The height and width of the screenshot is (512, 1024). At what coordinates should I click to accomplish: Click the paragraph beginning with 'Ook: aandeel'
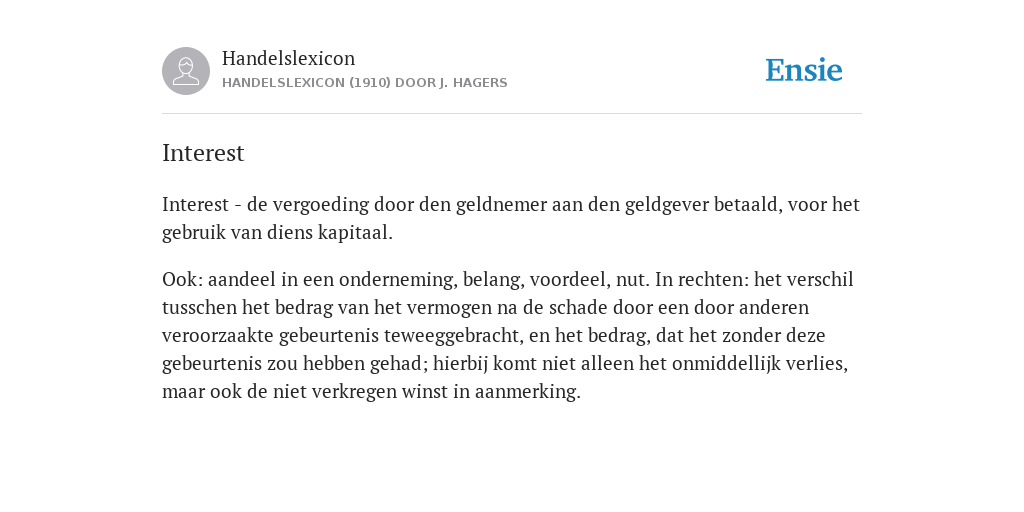tap(508, 335)
